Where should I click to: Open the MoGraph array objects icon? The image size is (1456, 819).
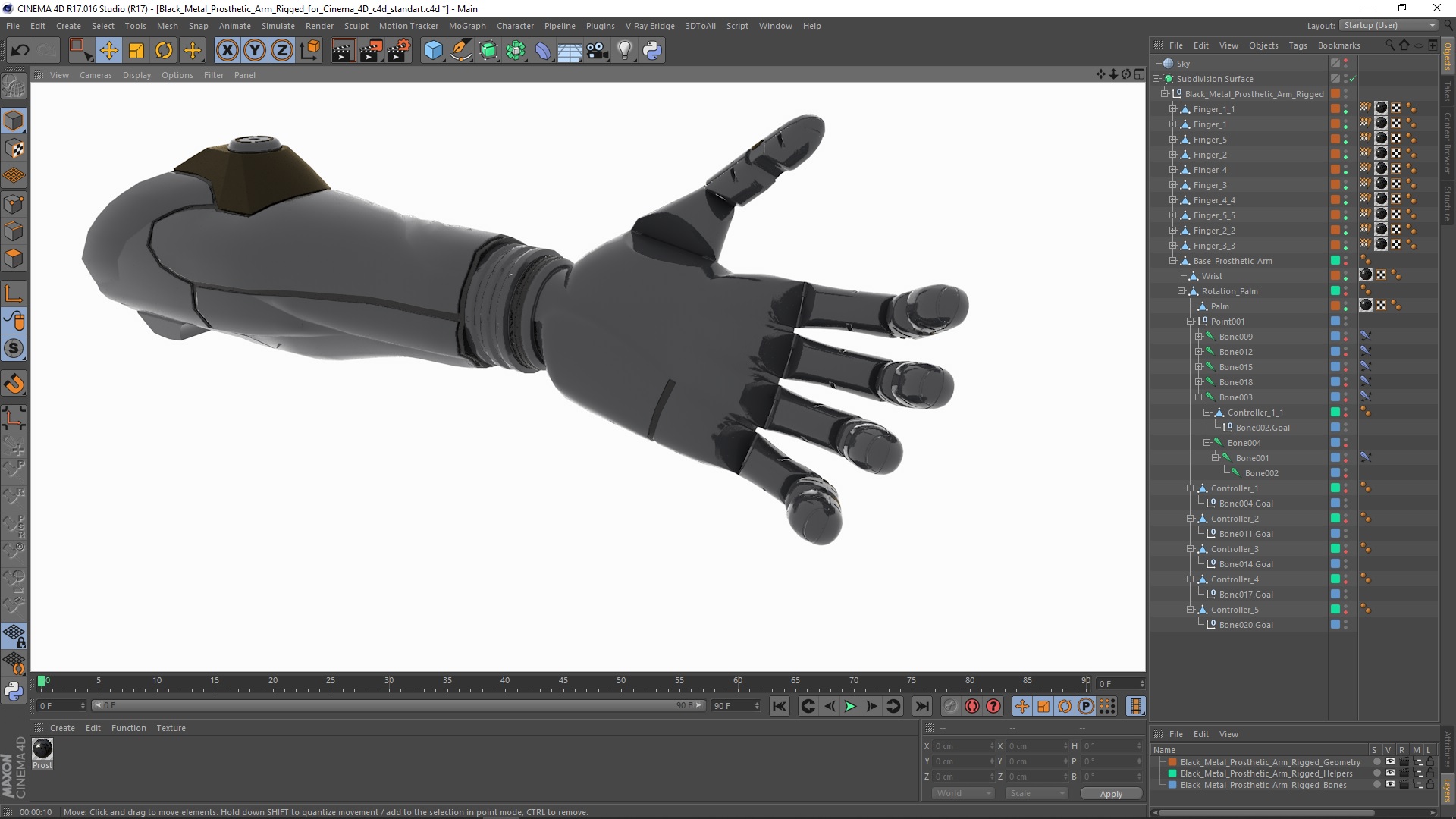tap(516, 51)
